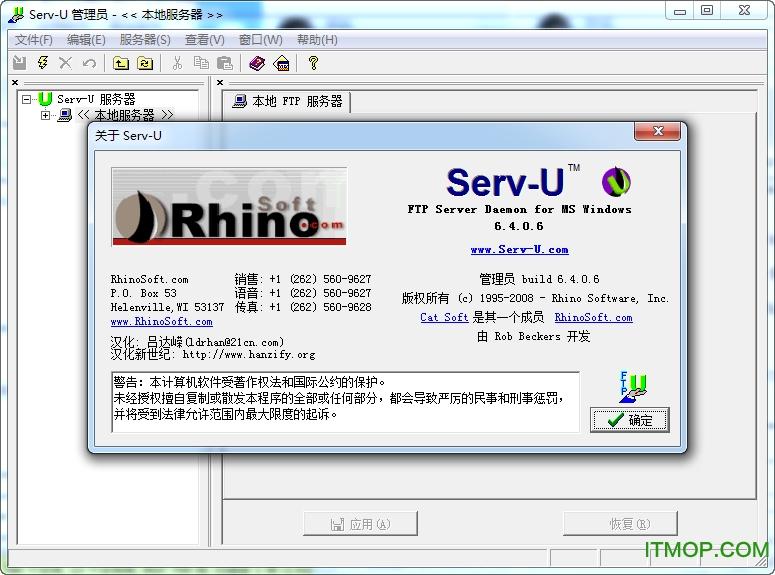Open the www.Serv-U.com link
Screen dimensions: 775x575
point(519,249)
